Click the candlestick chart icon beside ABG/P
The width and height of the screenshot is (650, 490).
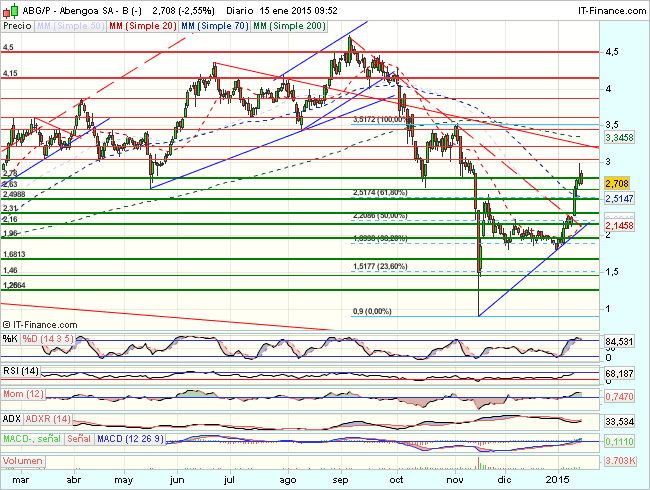click(10, 10)
